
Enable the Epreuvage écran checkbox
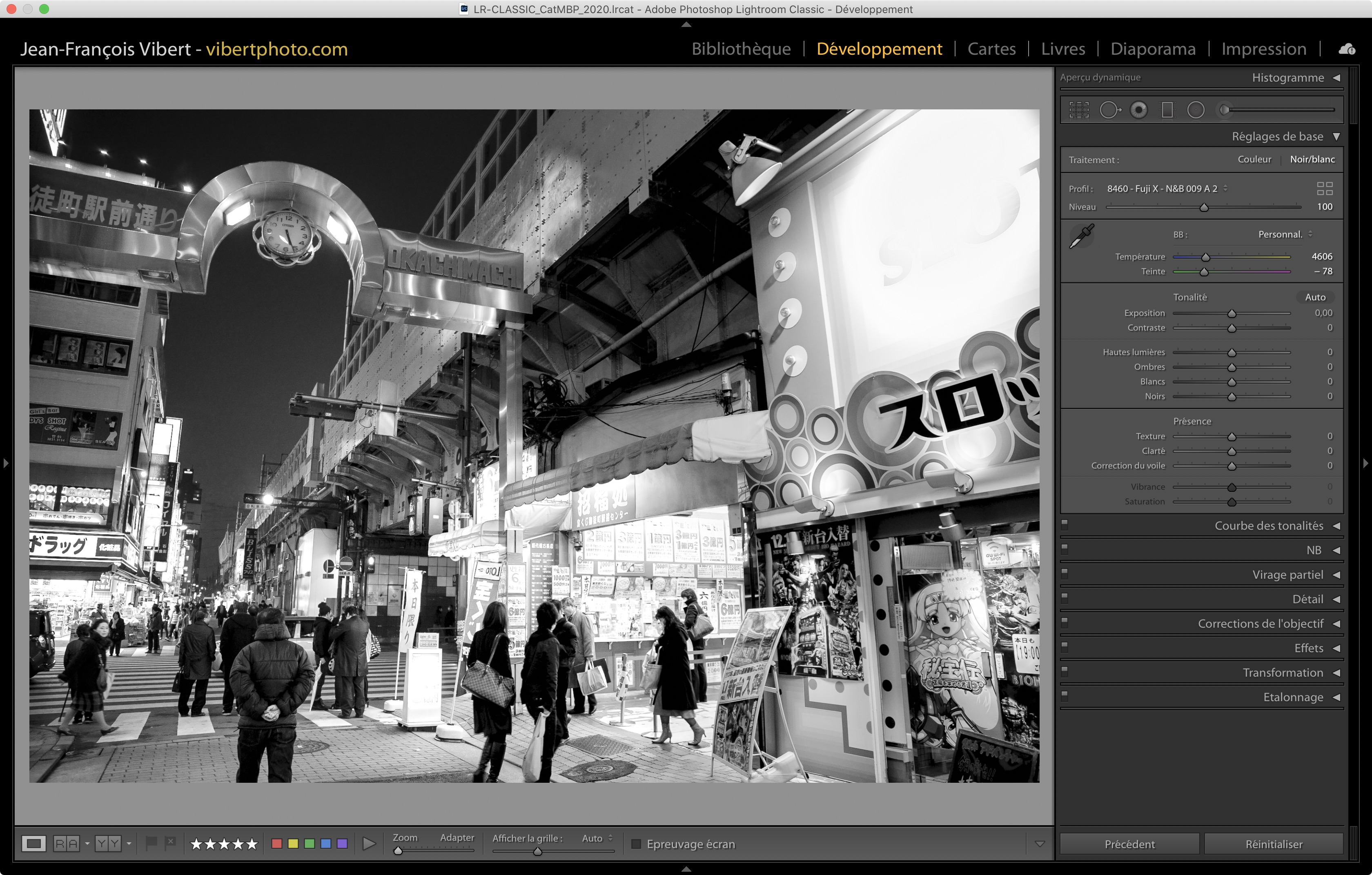637,844
